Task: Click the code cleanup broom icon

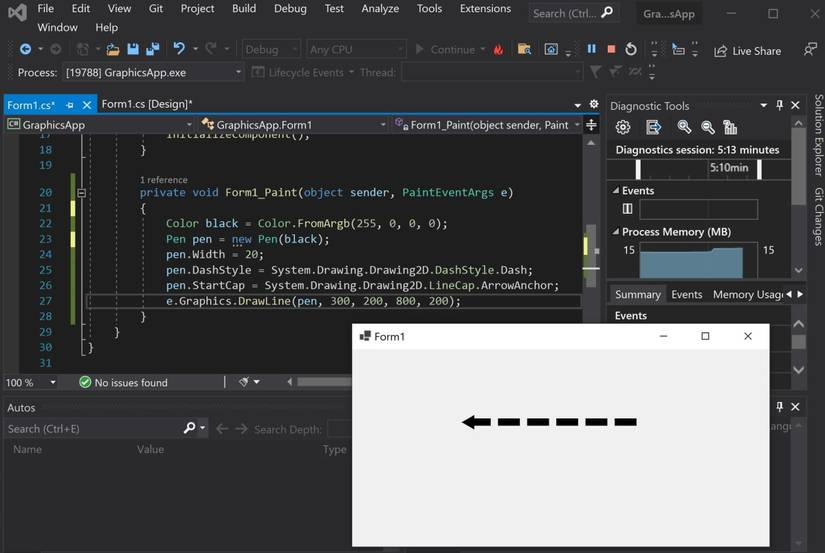Action: tap(243, 382)
